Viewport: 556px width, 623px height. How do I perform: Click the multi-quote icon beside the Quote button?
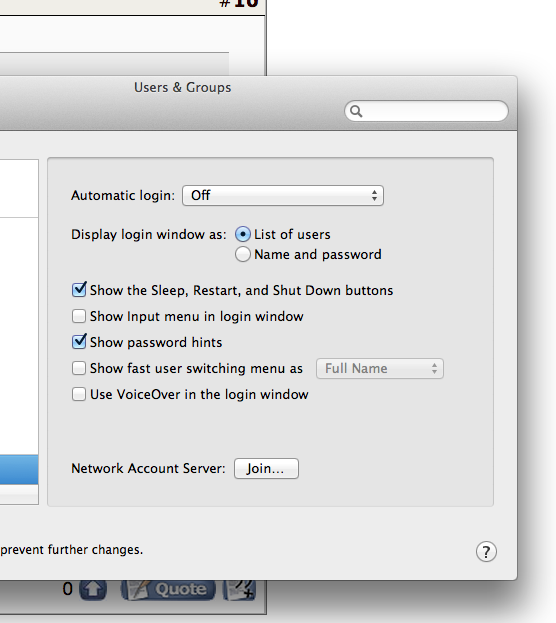point(239,590)
